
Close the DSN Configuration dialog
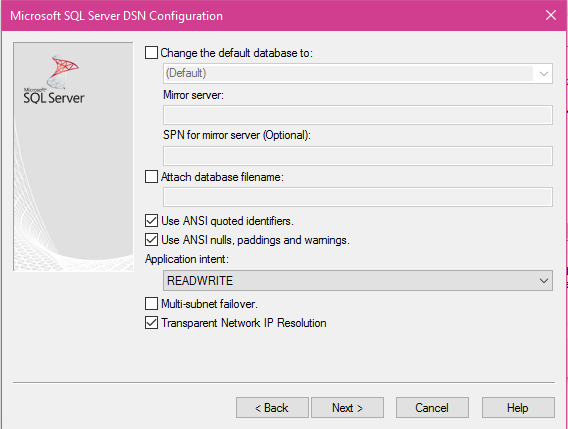[x=551, y=15]
